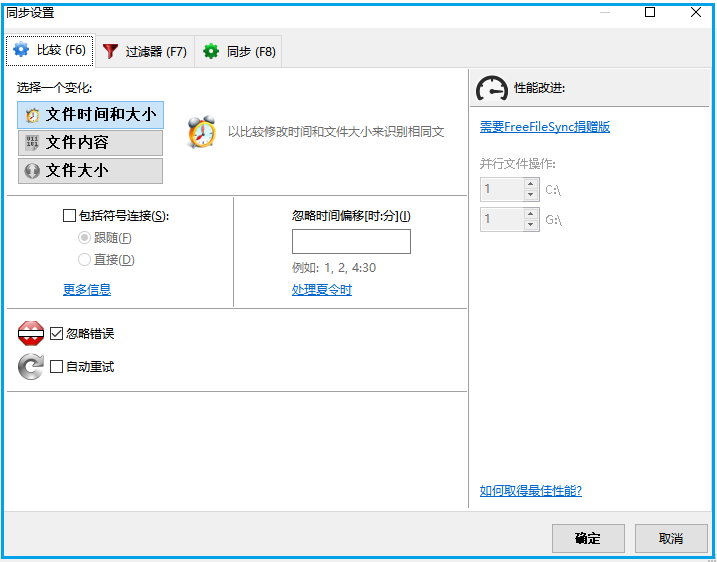This screenshot has width=717, height=562.
Task: Click small clock icon in 文件时间和大小
Action: click(x=32, y=115)
